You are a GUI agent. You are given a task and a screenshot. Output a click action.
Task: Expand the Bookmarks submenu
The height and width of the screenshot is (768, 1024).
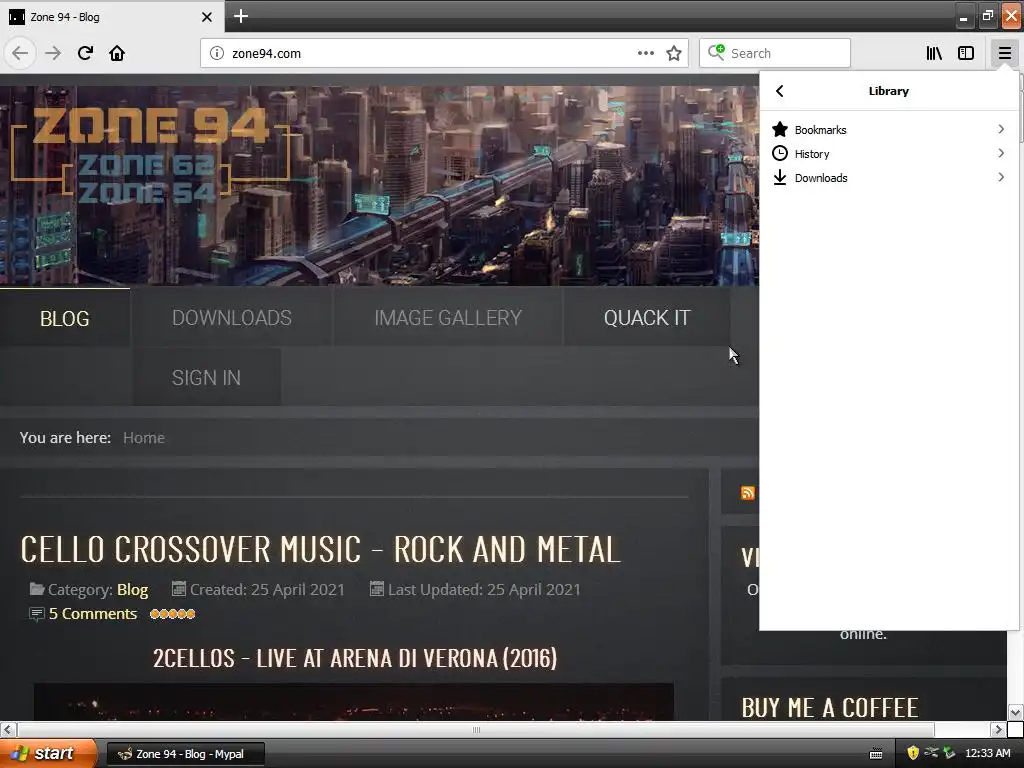pyautogui.click(x=1001, y=129)
